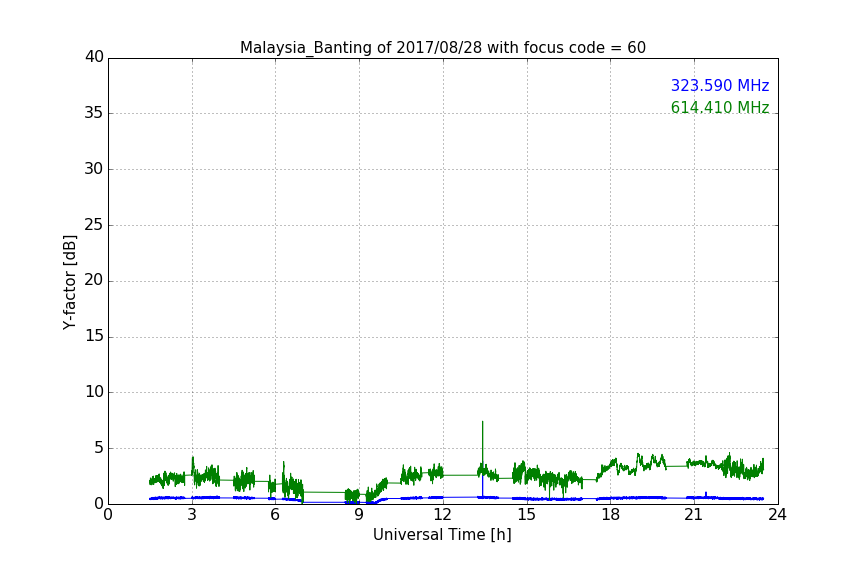Click the x-axis tick label '24'
Image resolution: width=864 pixels, height=576 pixels.
777,515
